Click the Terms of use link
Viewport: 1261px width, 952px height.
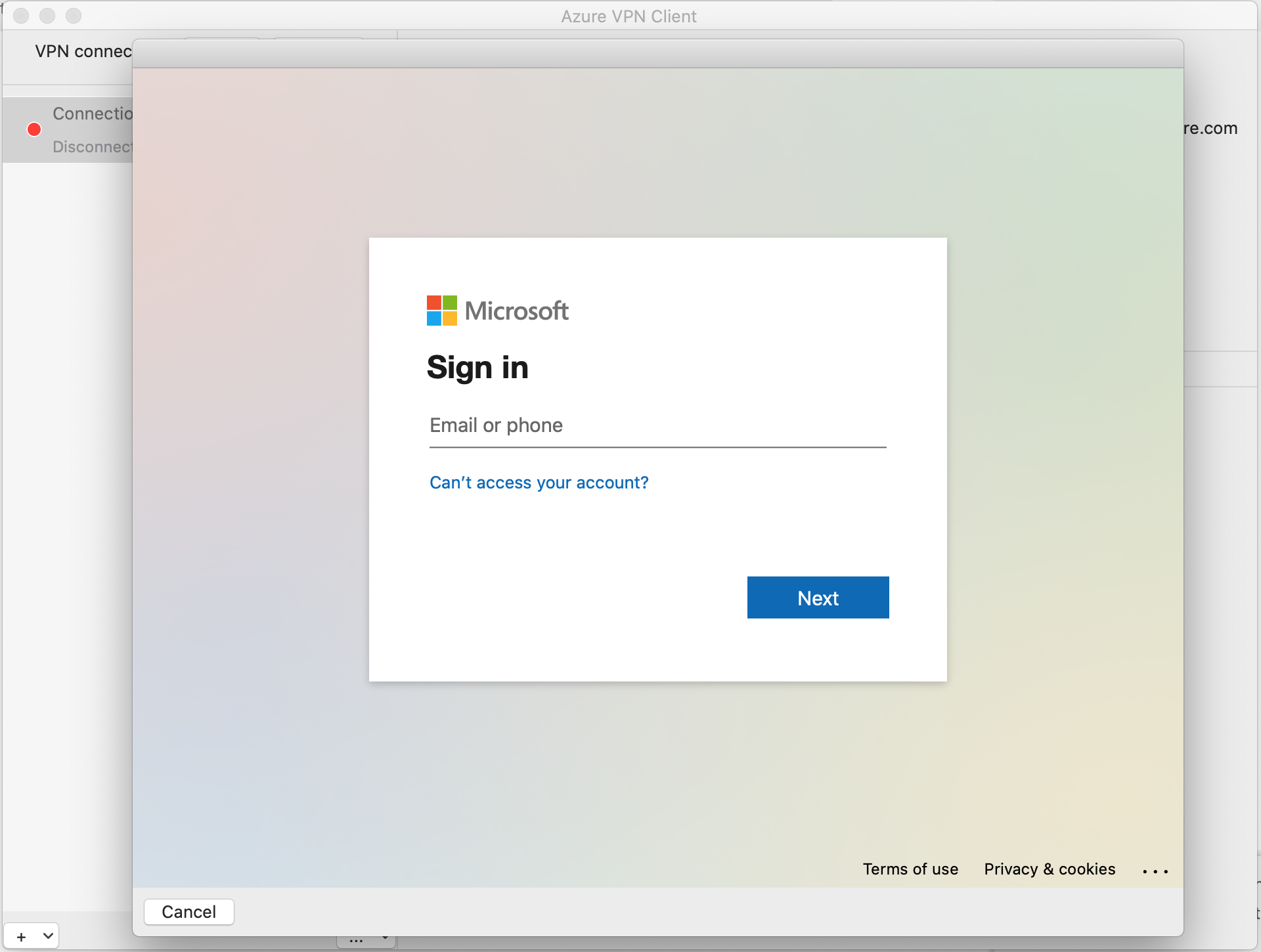911,868
